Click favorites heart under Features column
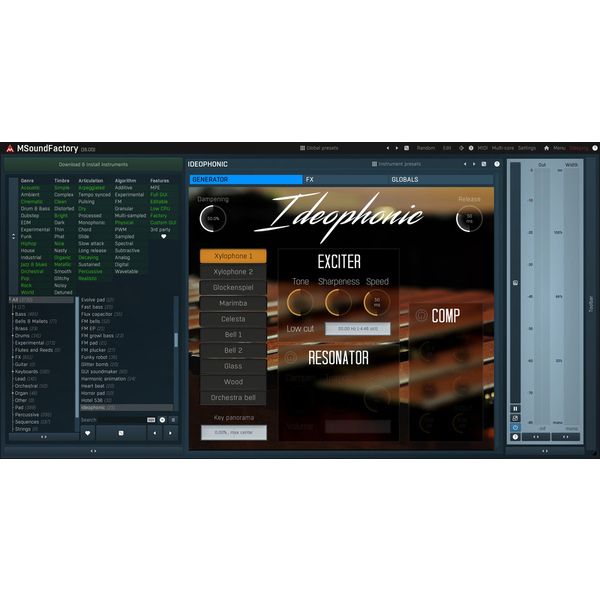600x600 pixels. coord(163,236)
